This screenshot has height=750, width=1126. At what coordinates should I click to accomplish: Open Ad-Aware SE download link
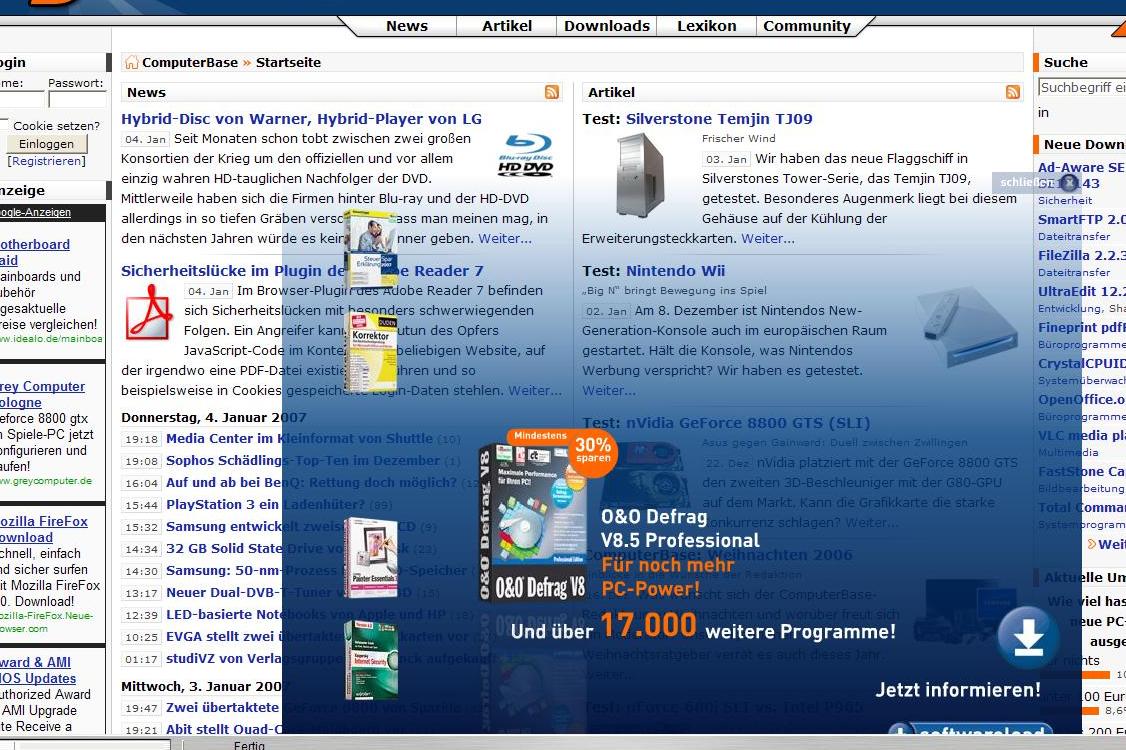1081,175
